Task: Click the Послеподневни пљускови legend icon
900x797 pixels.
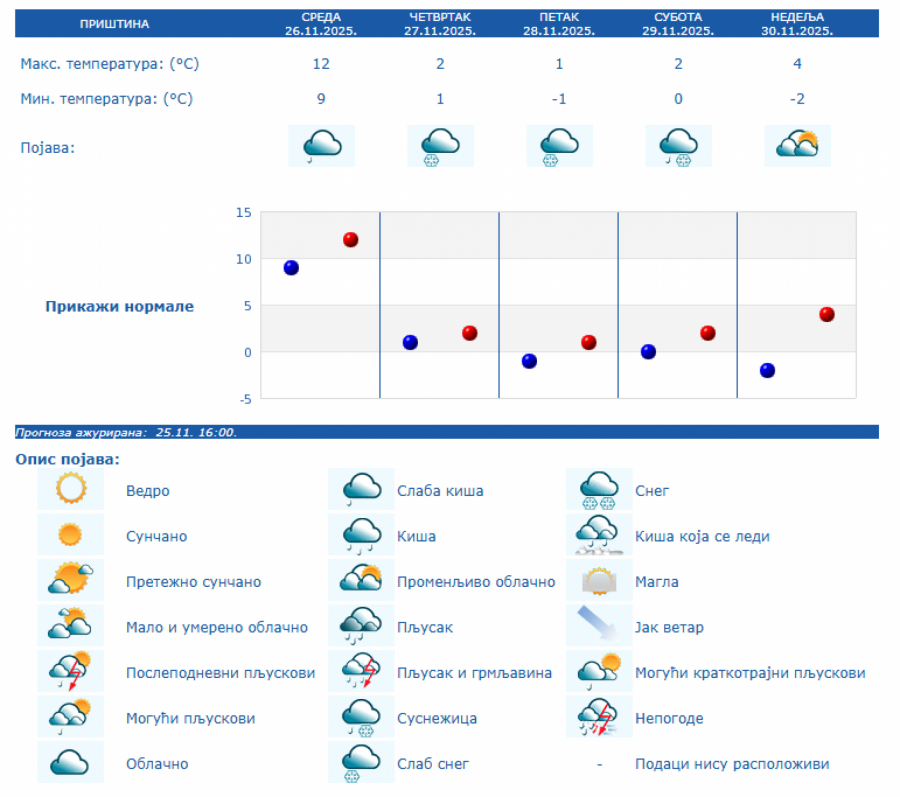Action: click(70, 672)
